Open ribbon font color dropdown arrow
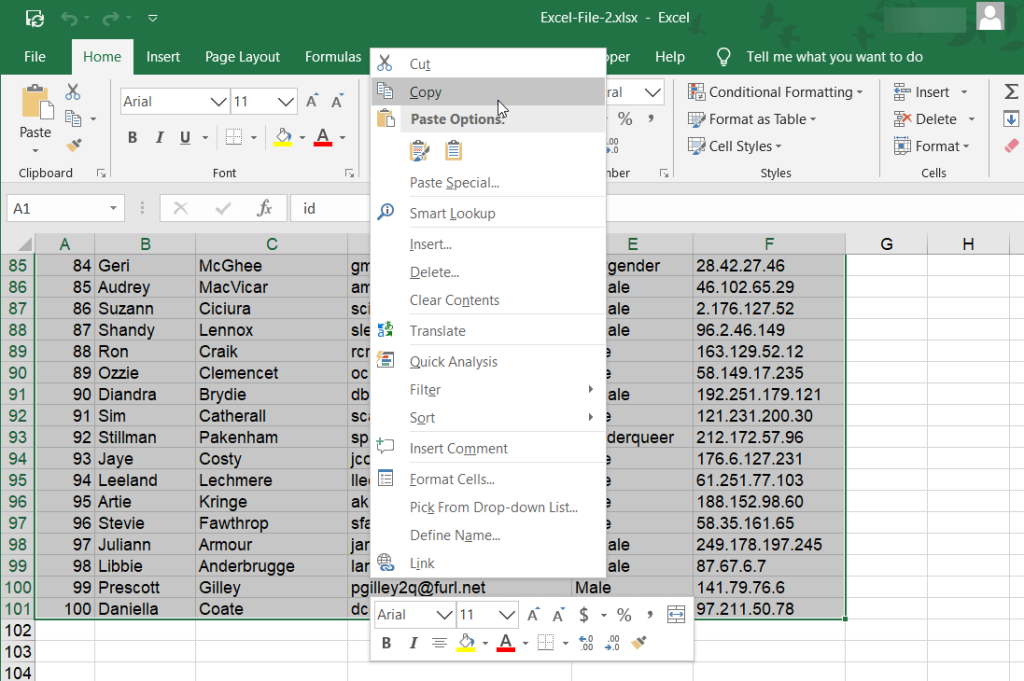The height and width of the screenshot is (681, 1024). pyautogui.click(x=342, y=138)
